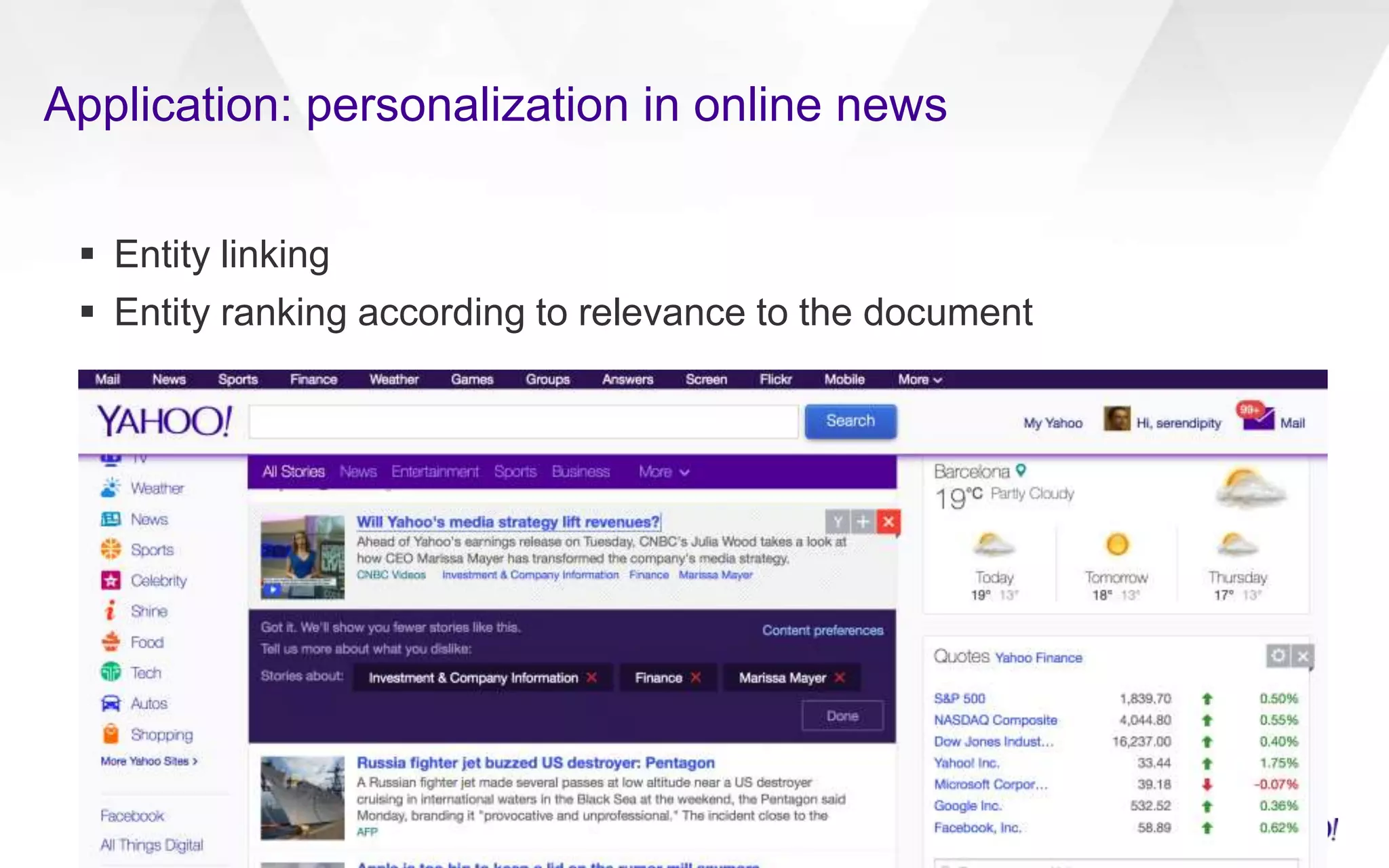
Task: Open Microsoft Corpor... quote
Action: click(990, 785)
